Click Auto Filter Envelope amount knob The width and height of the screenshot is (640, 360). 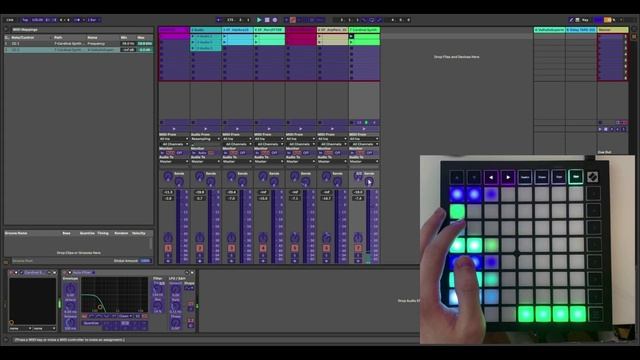click(70, 289)
